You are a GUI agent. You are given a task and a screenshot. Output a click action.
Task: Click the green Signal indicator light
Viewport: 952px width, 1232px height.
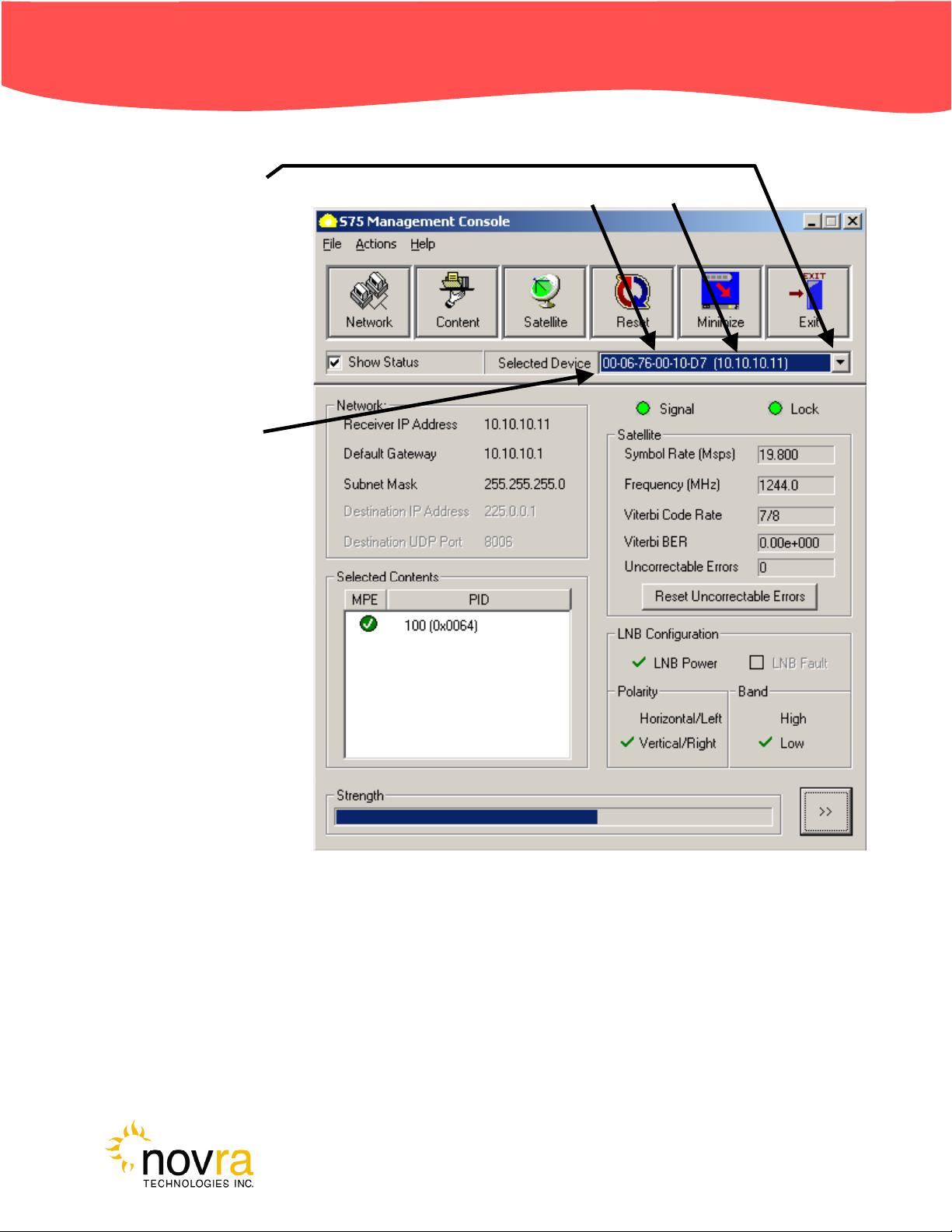643,408
